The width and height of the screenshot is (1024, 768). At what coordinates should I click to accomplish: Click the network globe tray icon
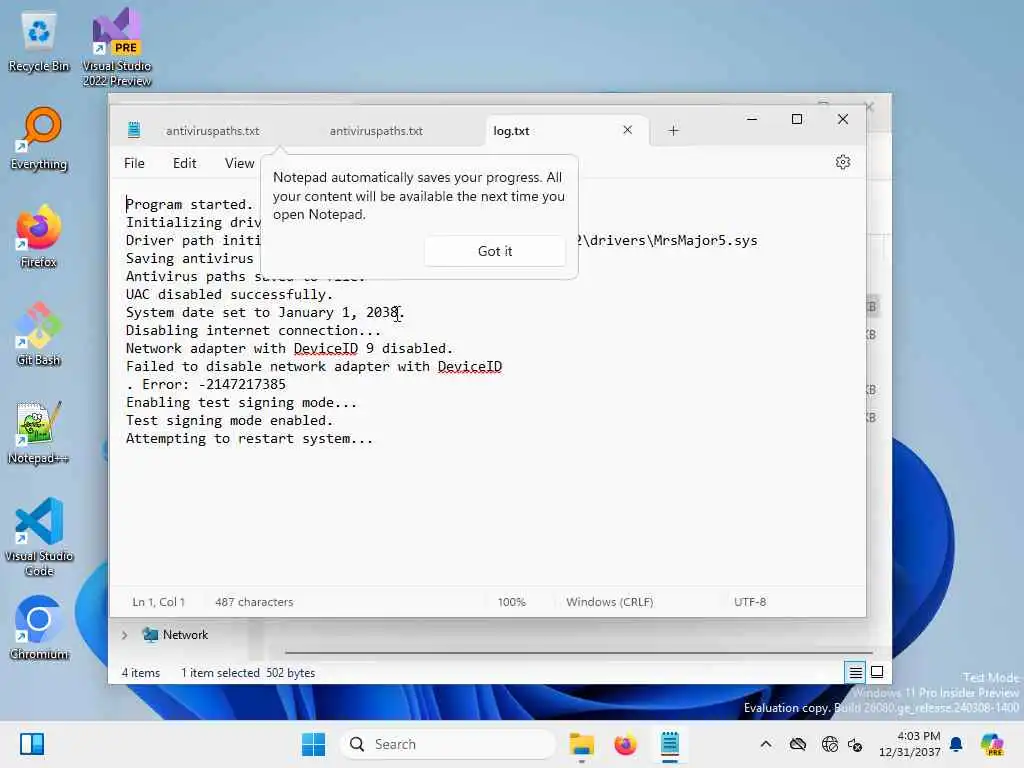829,744
